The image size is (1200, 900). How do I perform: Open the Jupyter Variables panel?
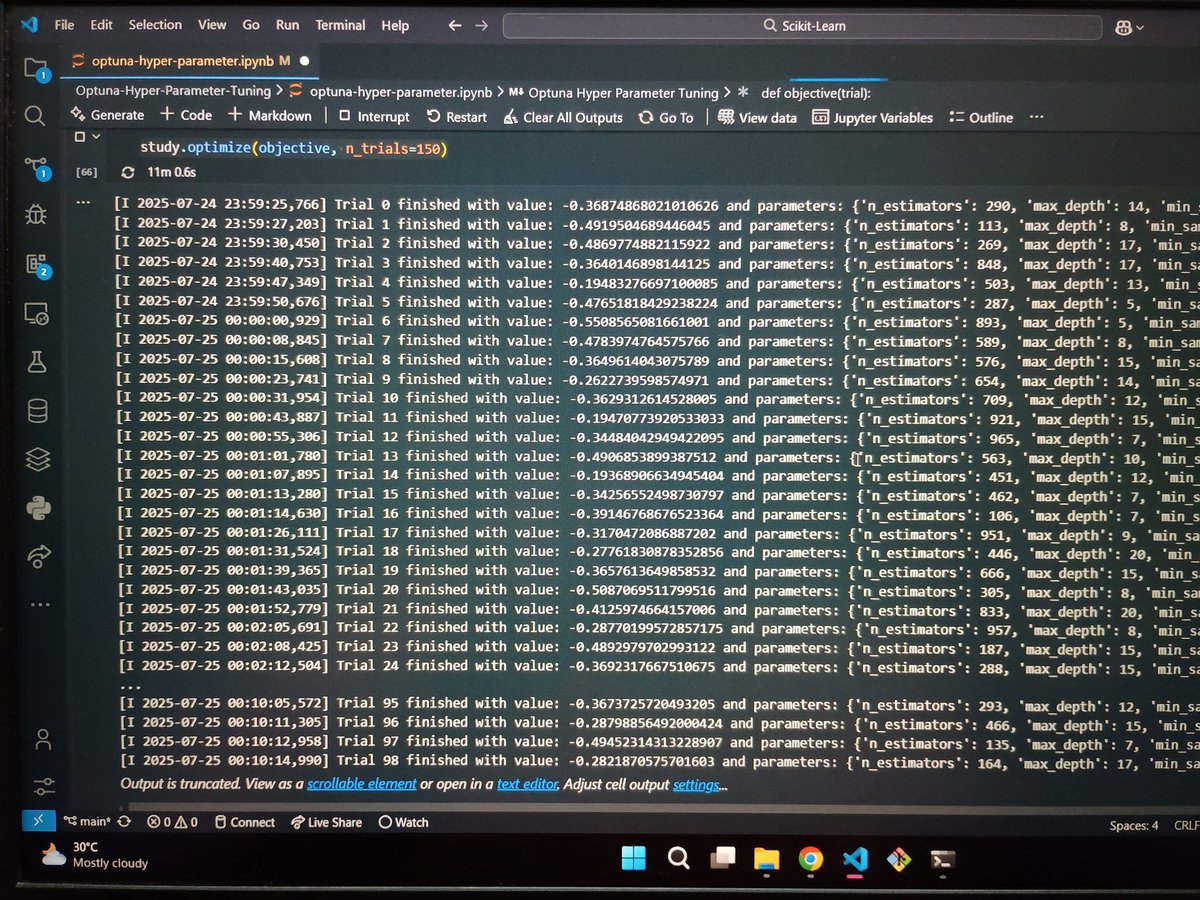point(872,117)
